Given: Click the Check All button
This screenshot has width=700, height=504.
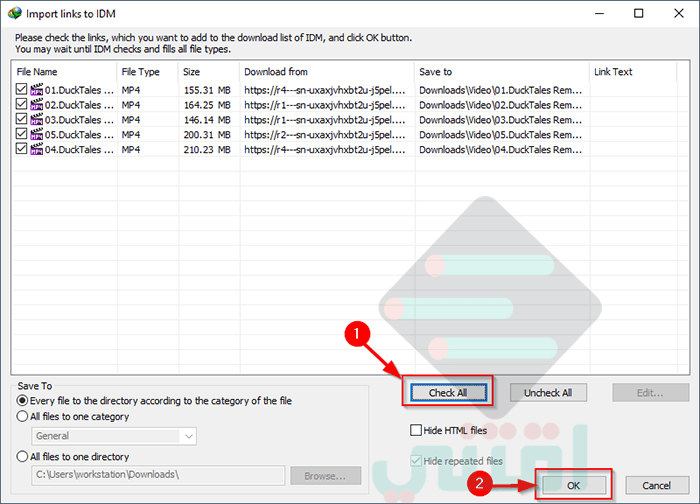Looking at the screenshot, I should [448, 392].
